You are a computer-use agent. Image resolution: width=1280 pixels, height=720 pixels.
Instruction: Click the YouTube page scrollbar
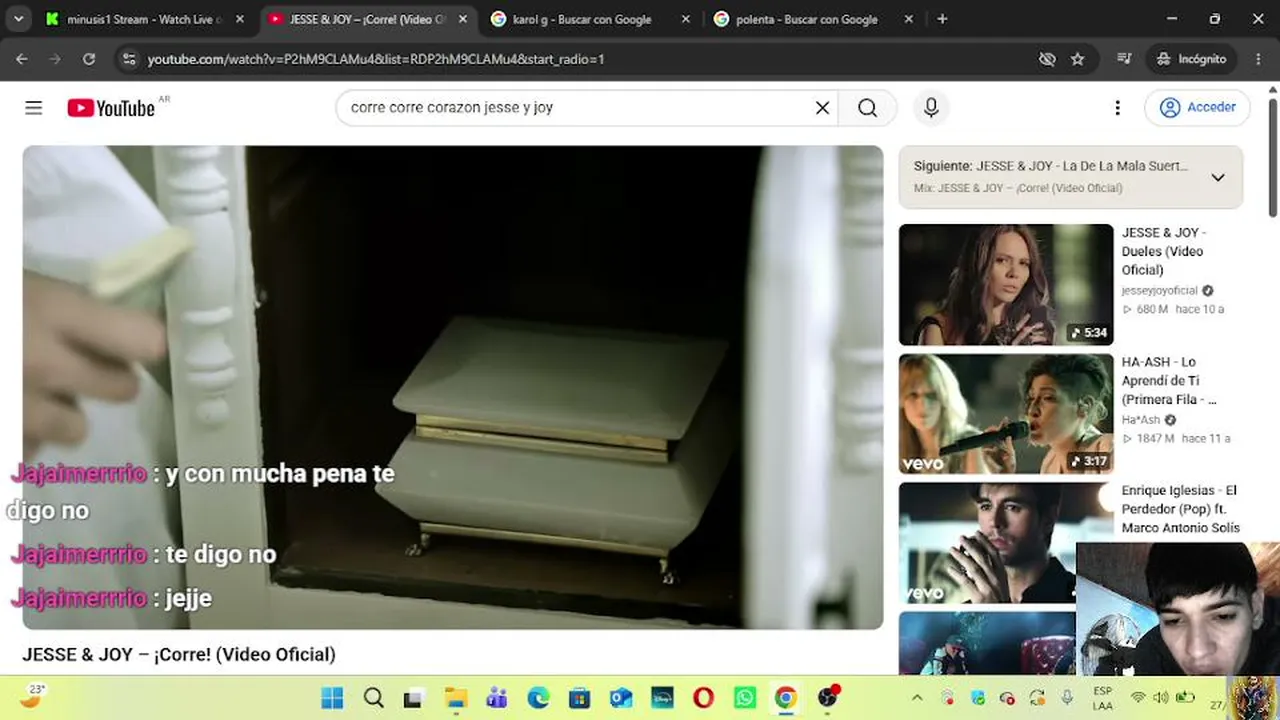[x=1273, y=155]
